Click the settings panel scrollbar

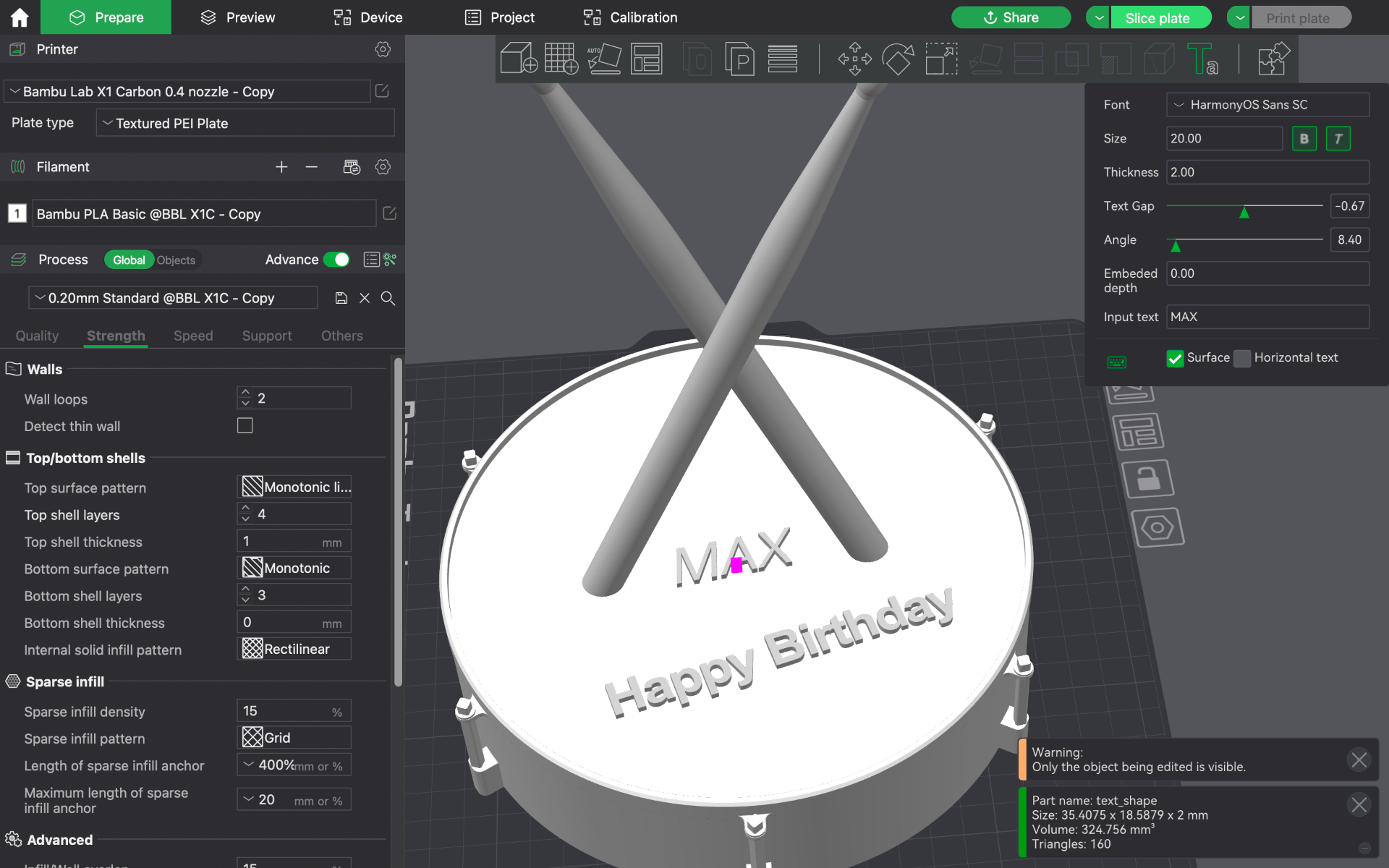(x=397, y=521)
